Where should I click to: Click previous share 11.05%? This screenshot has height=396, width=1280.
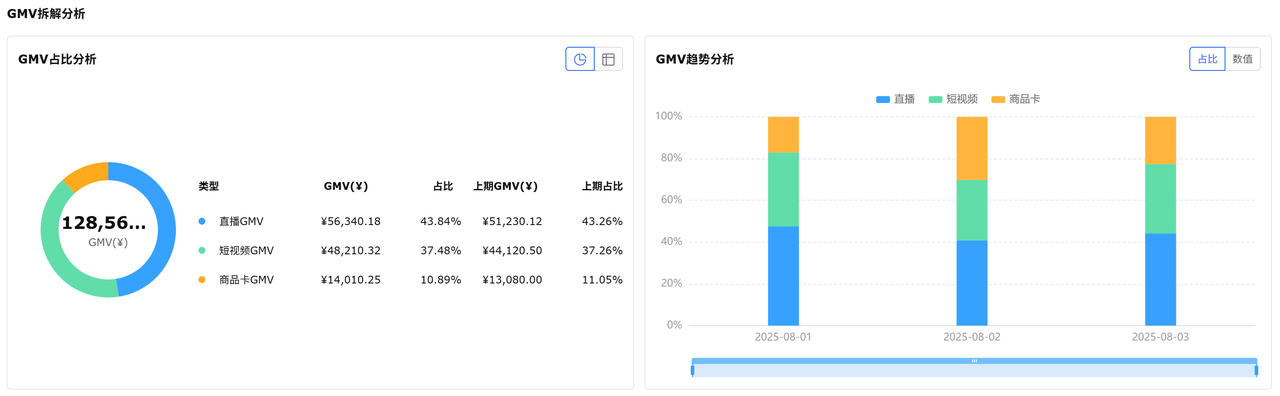602,279
